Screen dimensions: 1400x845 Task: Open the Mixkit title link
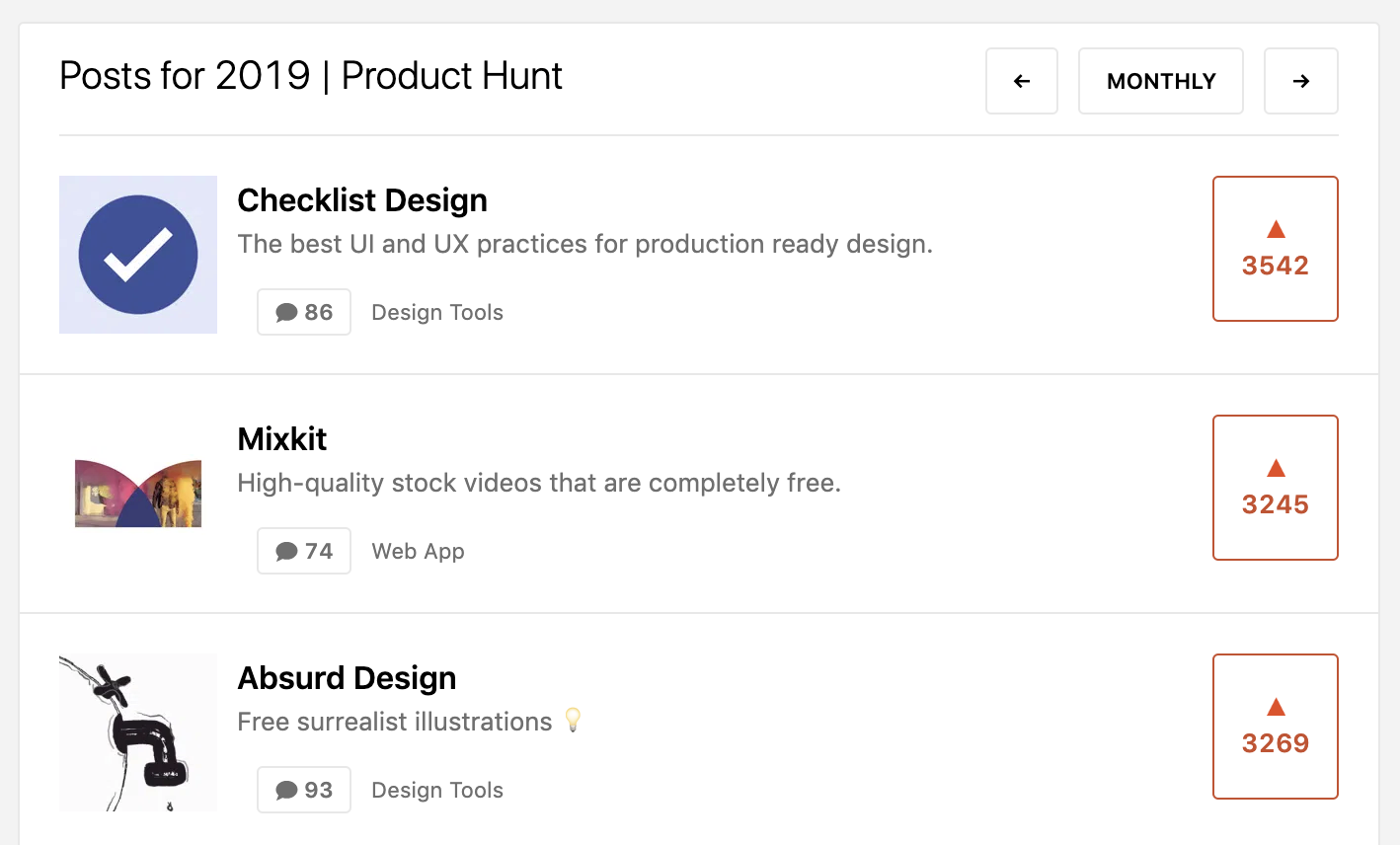click(282, 439)
